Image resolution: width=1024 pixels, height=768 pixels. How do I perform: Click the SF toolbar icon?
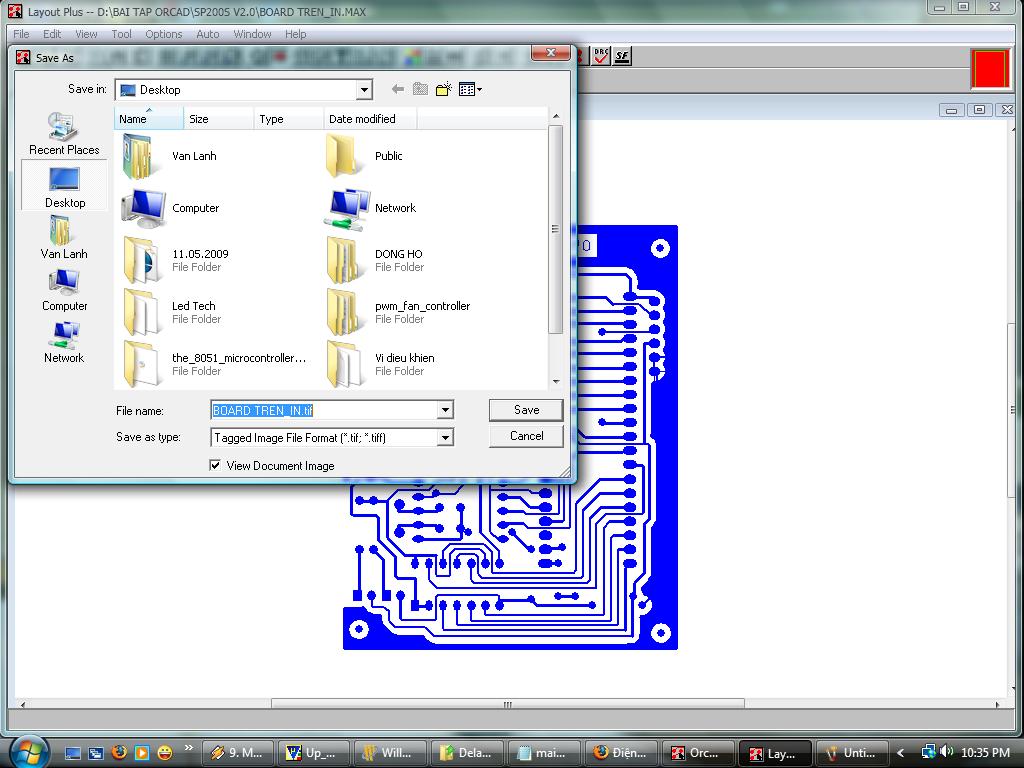tap(622, 56)
